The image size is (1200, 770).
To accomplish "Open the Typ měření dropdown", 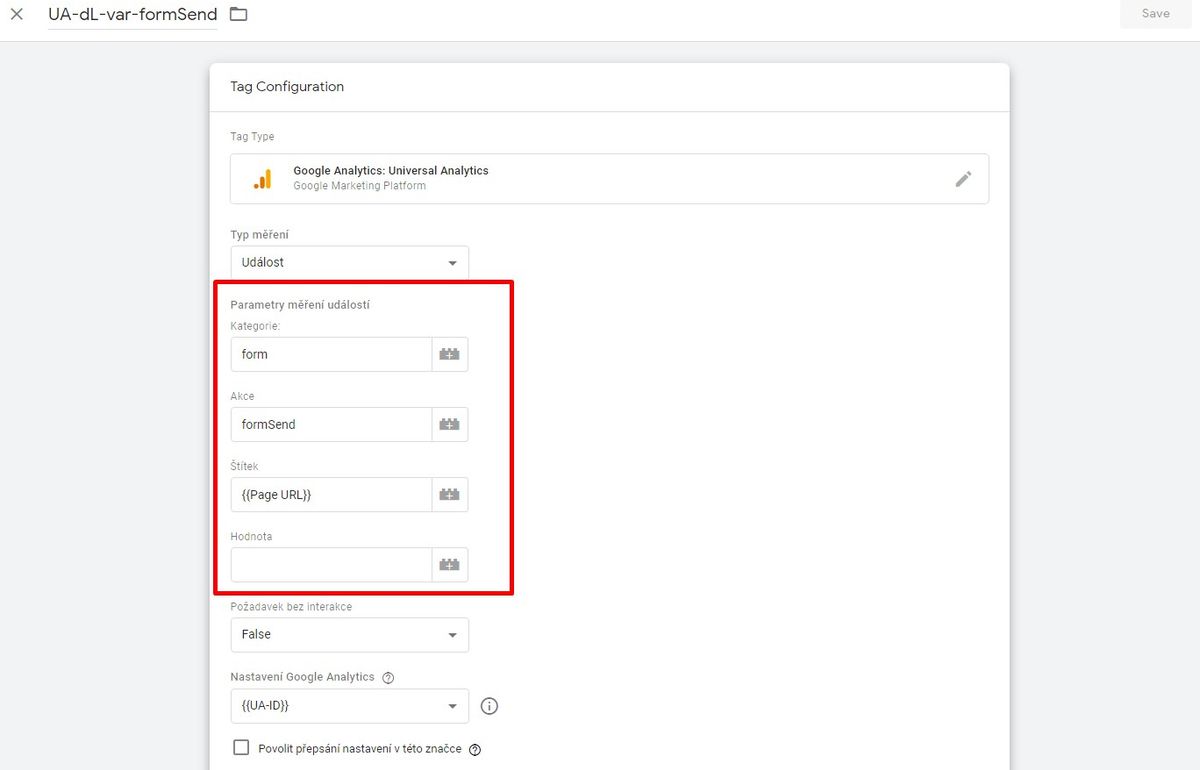I will 349,263.
